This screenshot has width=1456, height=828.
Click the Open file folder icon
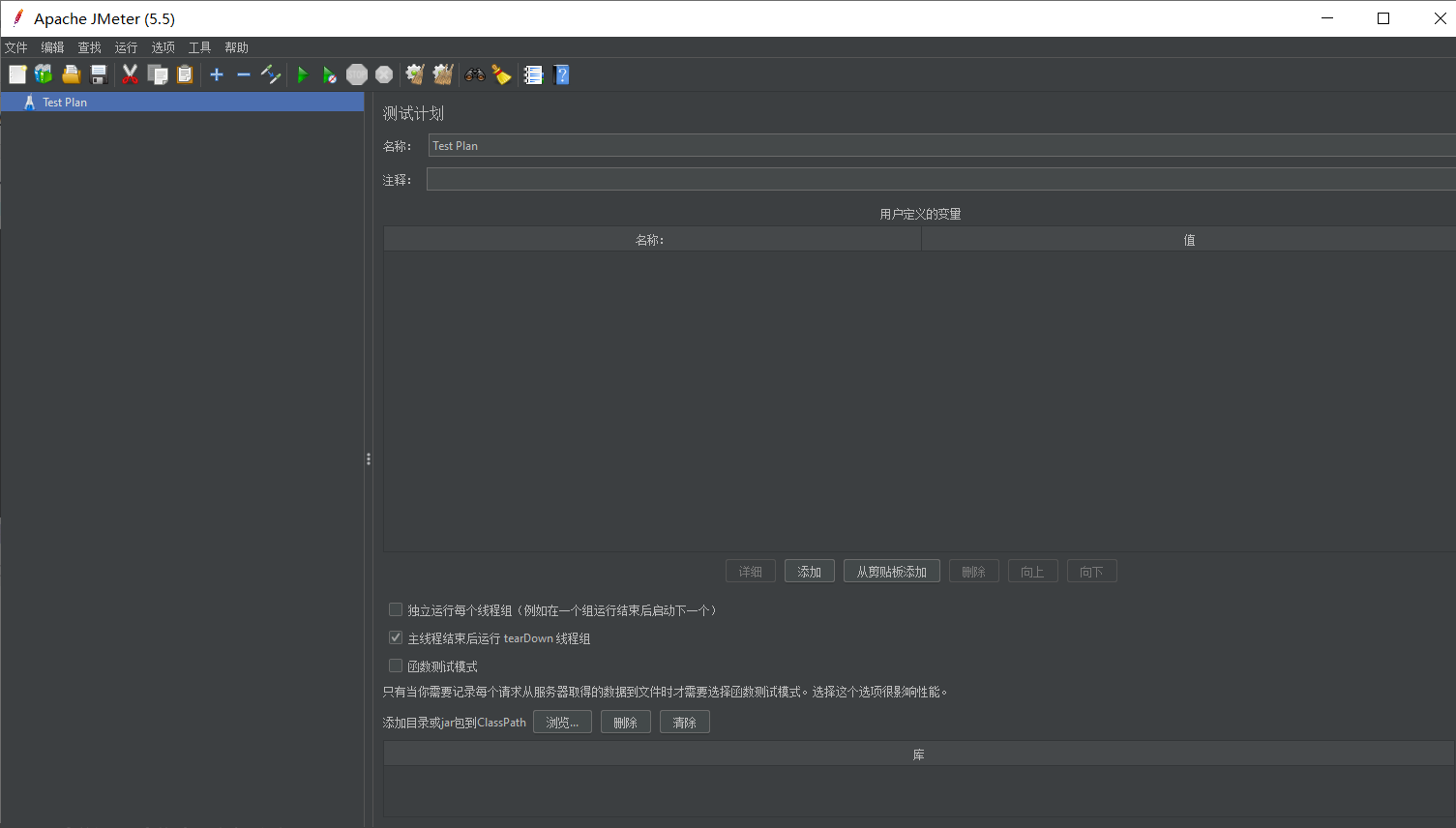point(71,74)
